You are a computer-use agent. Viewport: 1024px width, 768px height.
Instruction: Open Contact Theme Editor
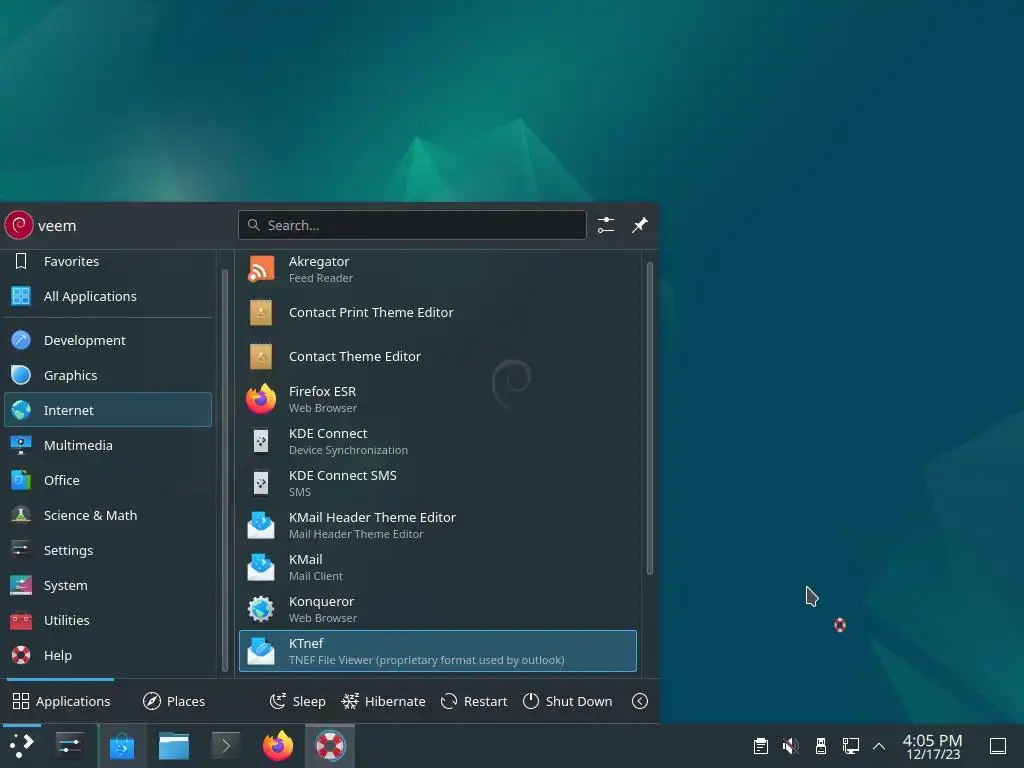pyautogui.click(x=438, y=356)
